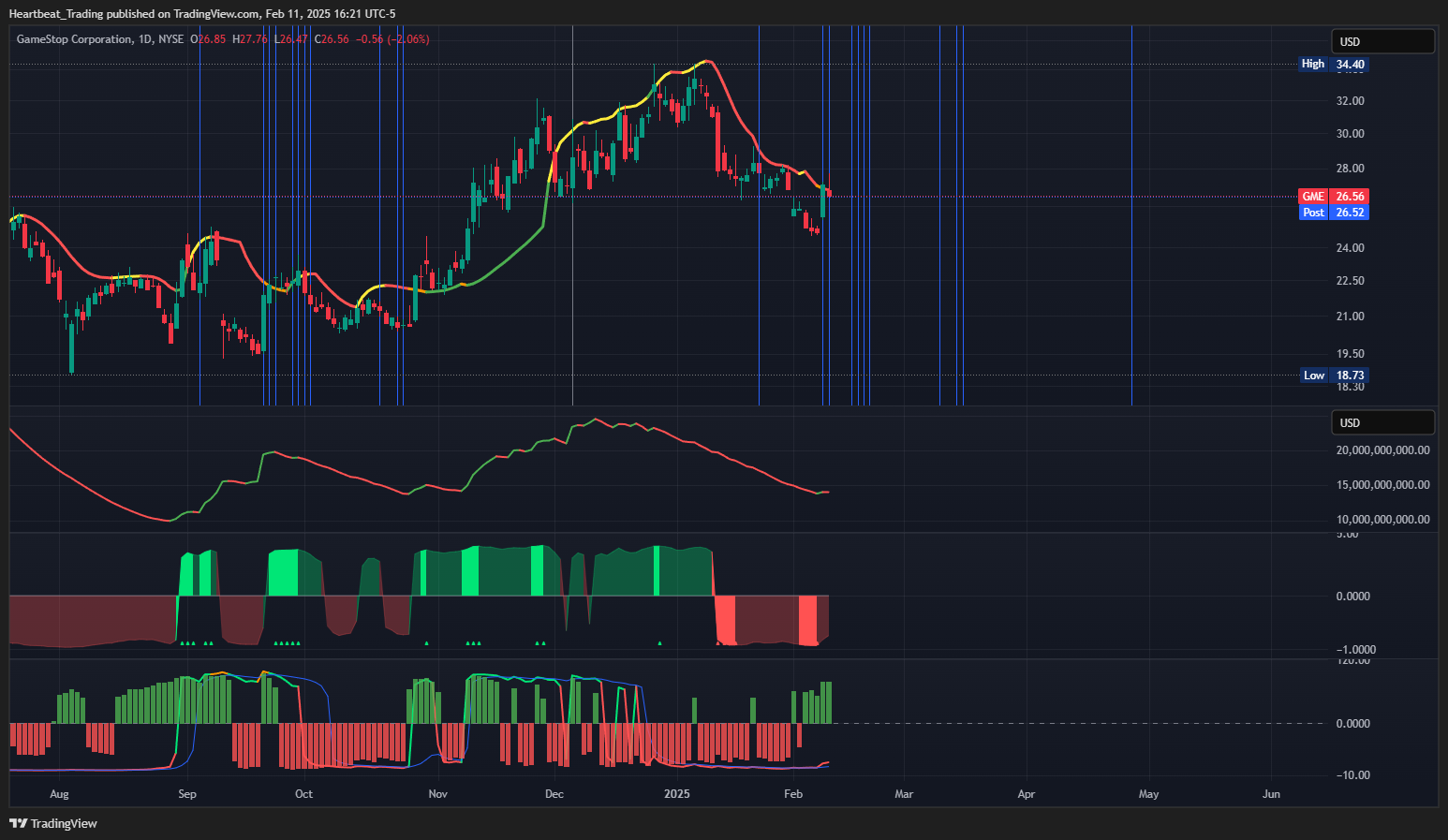
Task: Click the −0.56 (−2.06%) change value
Action: point(393,39)
